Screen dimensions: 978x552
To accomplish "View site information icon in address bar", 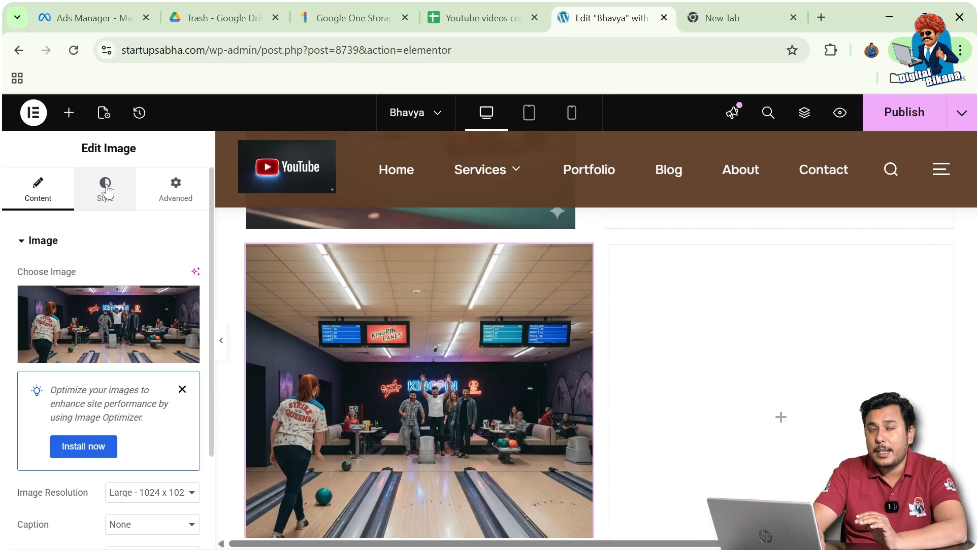I will (x=107, y=51).
